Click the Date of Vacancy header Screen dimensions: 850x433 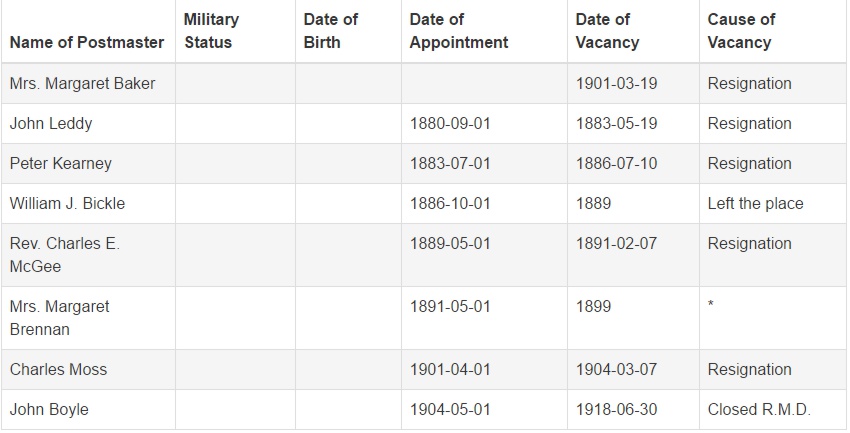pos(607,31)
